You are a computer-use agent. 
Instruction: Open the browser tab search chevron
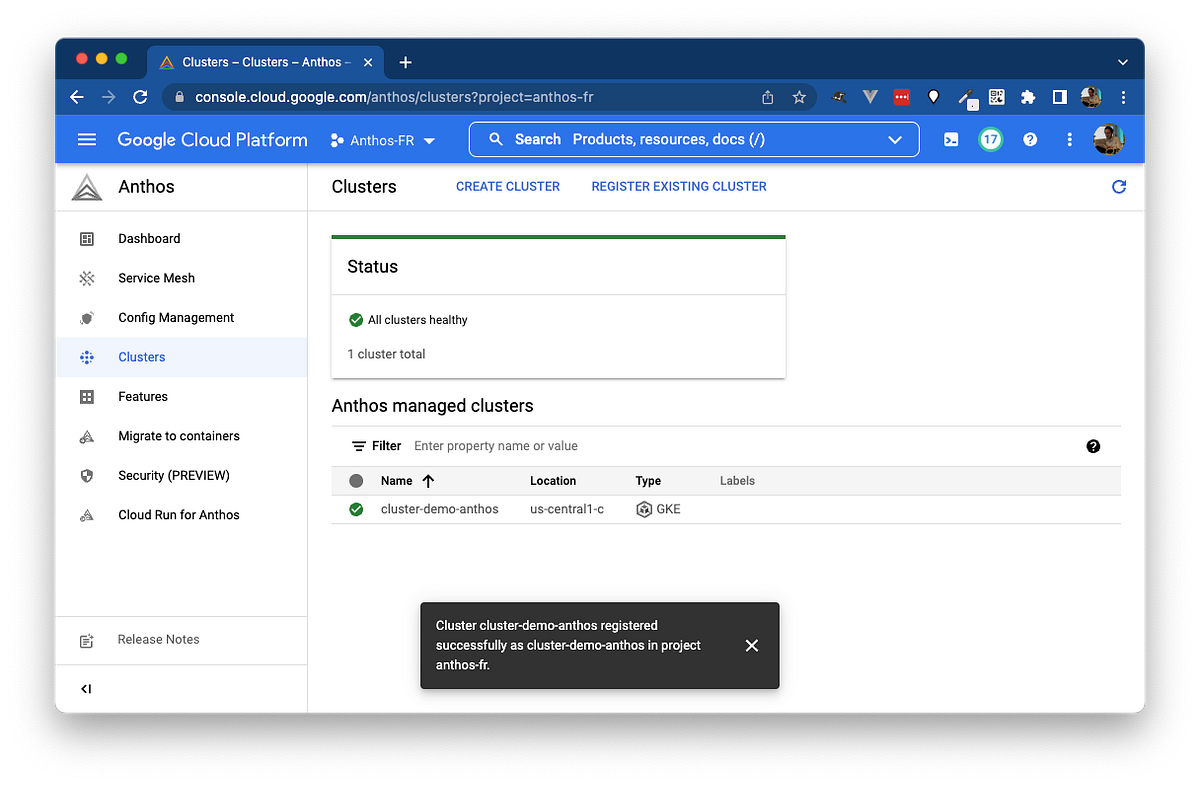[x=1122, y=61]
